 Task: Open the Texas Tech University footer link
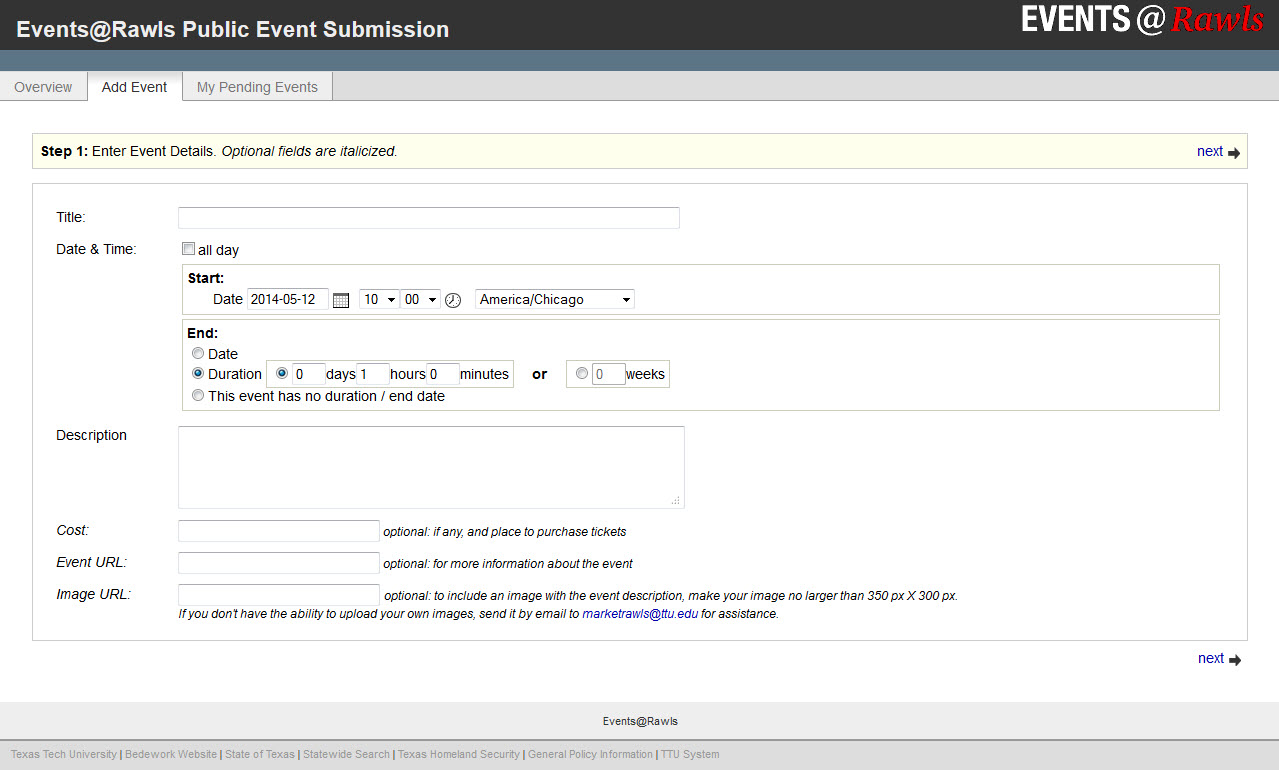tap(64, 754)
